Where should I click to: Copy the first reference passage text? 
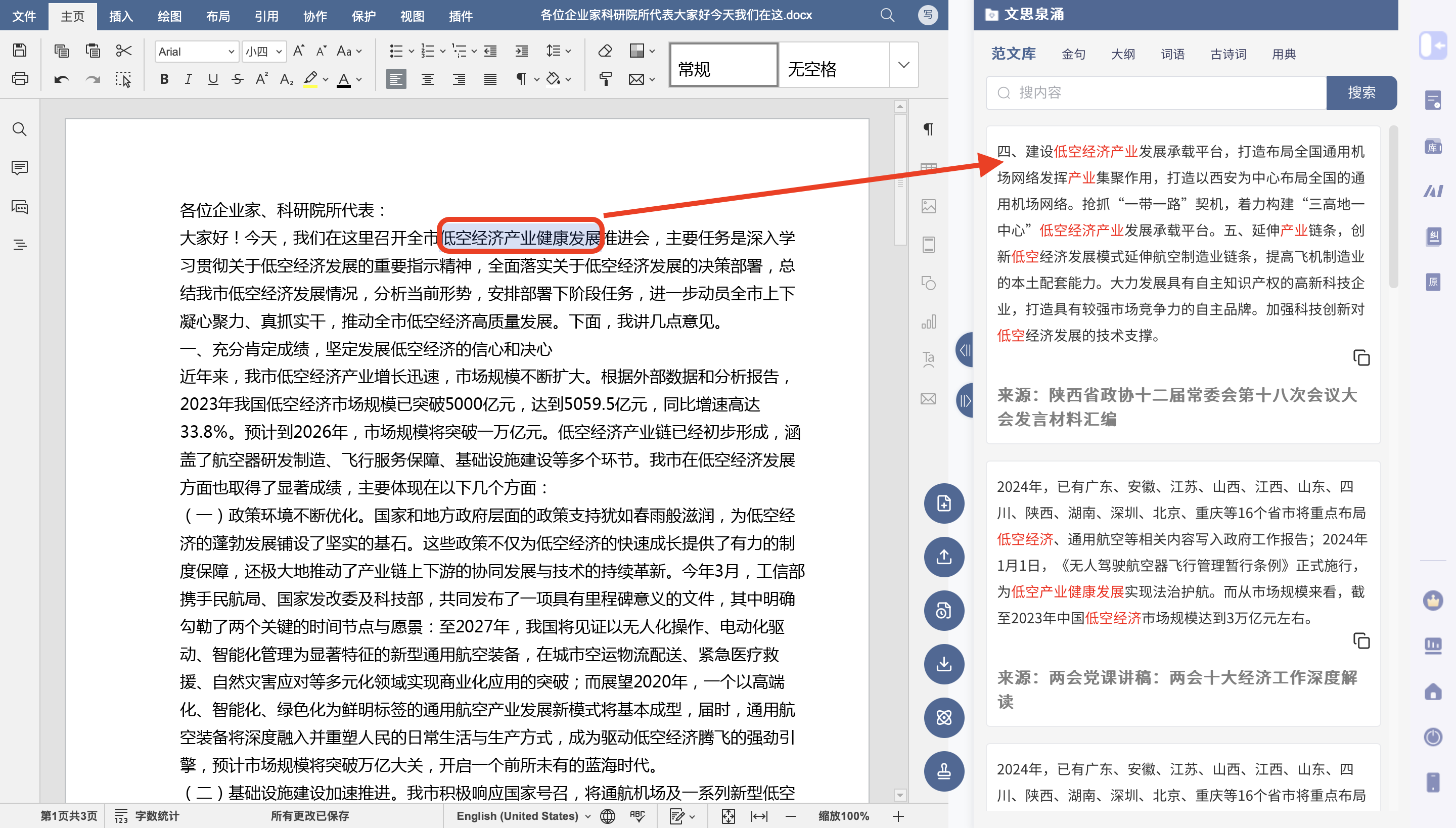(1361, 358)
